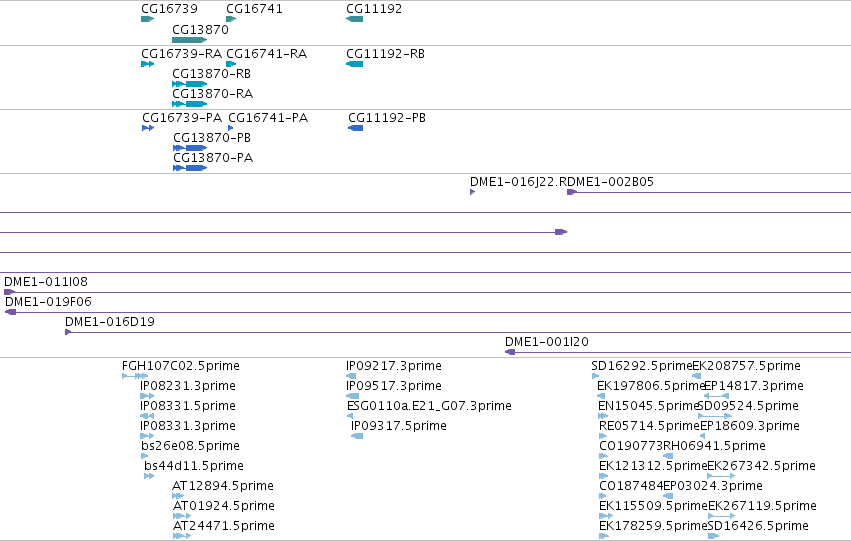Select the SD16292.5prime label

tap(642, 366)
